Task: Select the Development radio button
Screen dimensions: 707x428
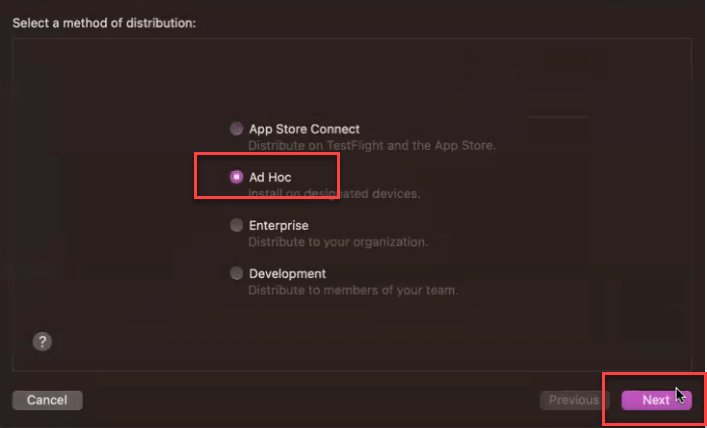Action: 236,273
